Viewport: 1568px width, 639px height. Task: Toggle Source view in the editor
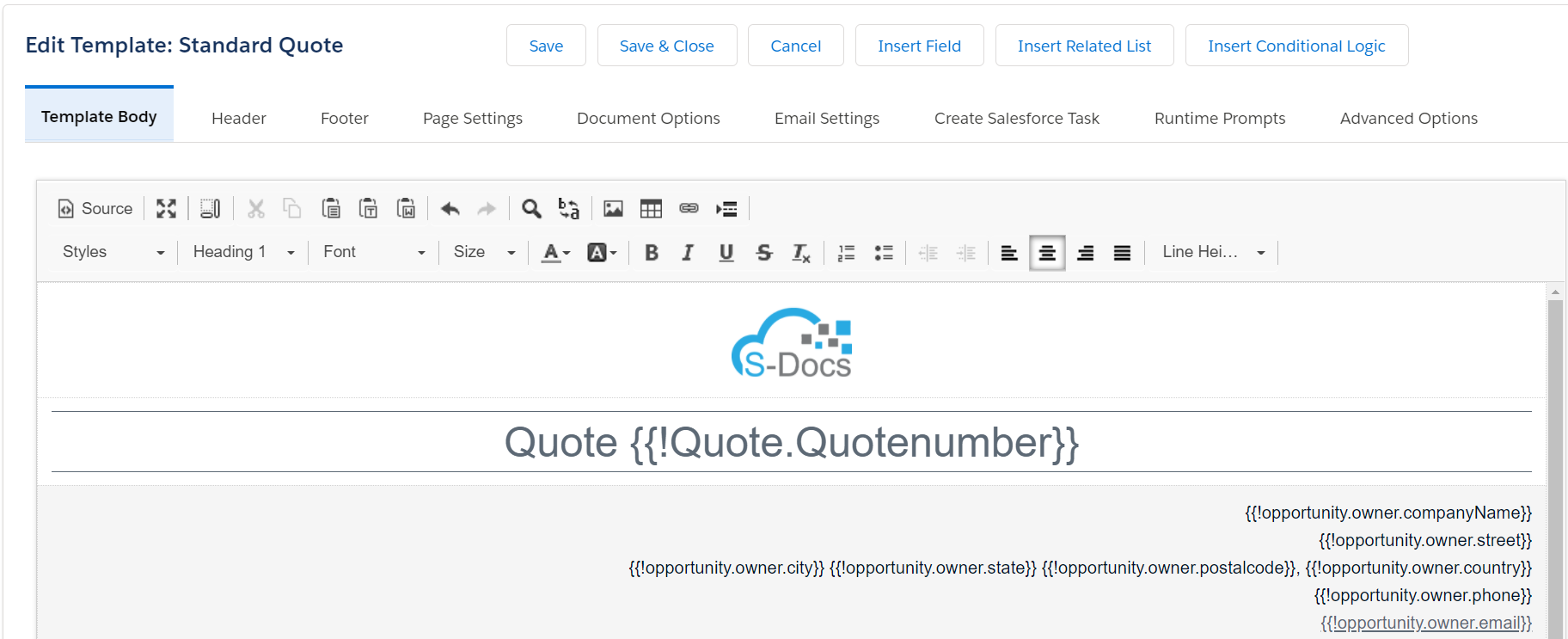point(95,209)
